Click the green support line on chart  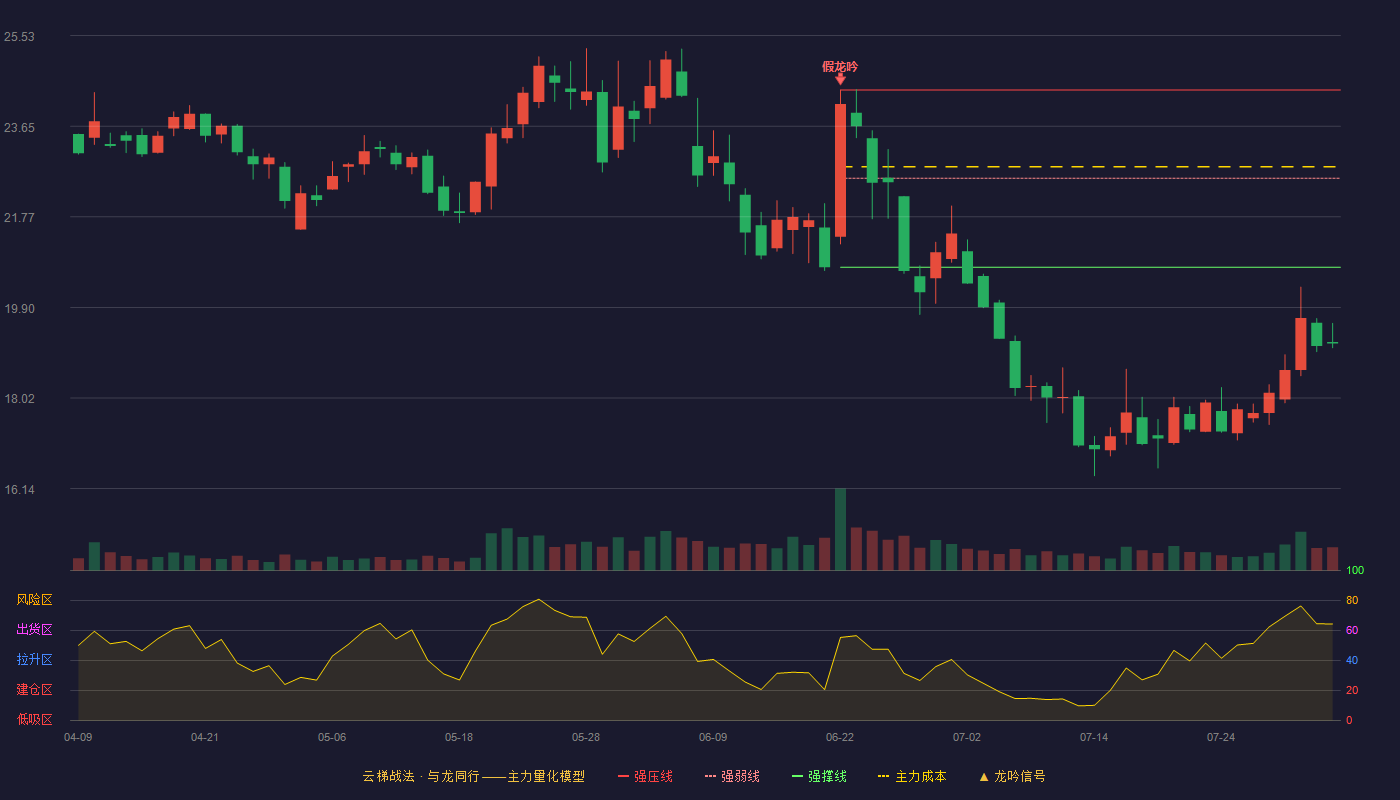(1090, 267)
